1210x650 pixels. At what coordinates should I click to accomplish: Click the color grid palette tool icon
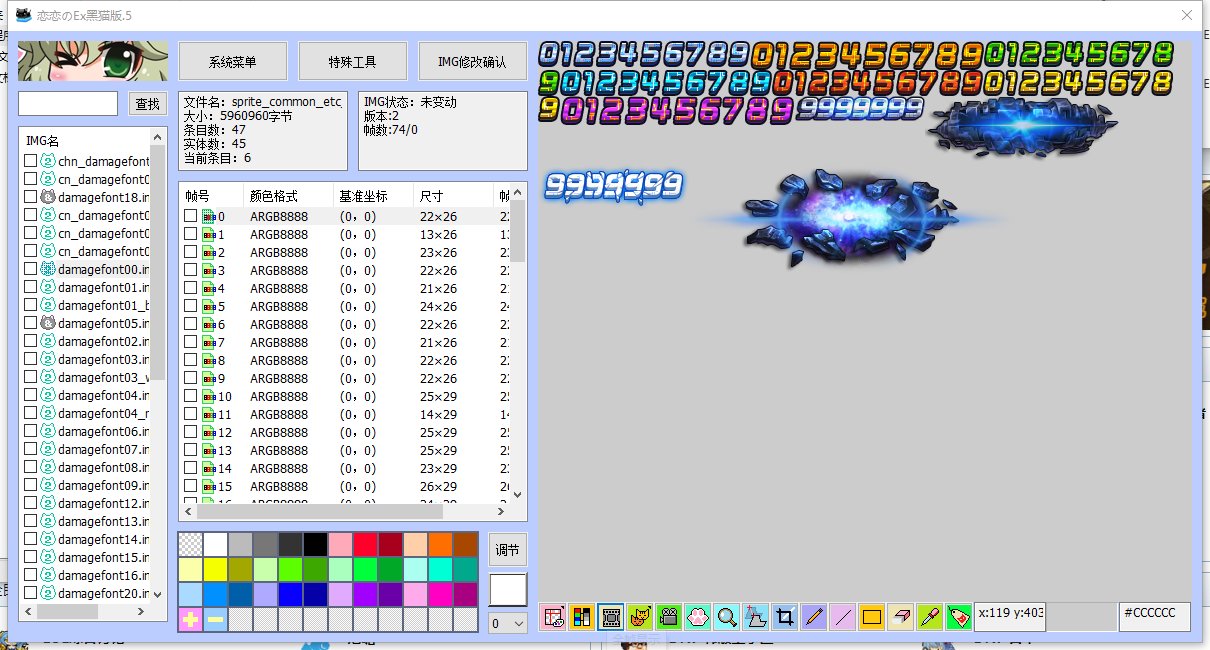click(x=582, y=617)
